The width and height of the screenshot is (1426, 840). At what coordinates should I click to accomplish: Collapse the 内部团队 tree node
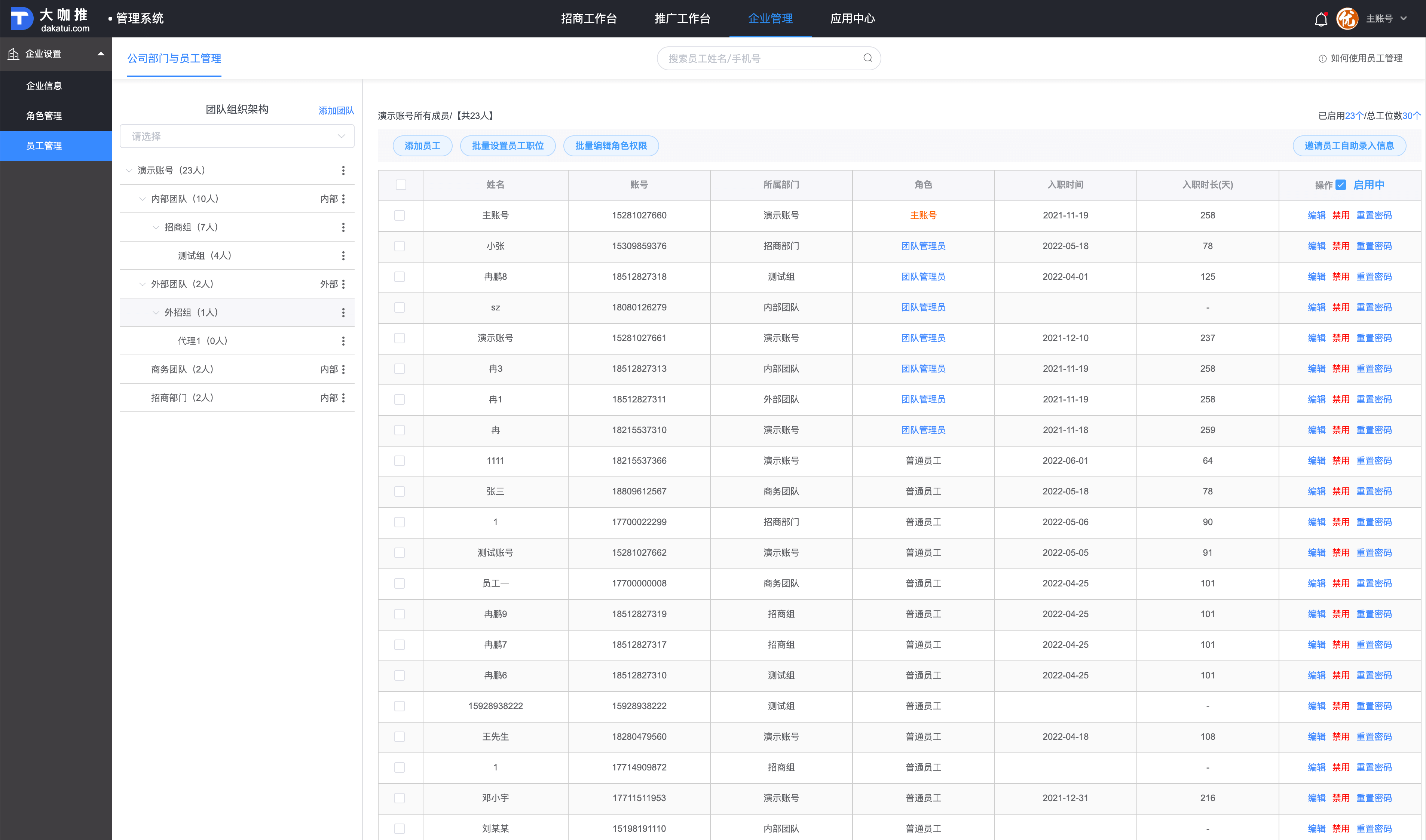click(x=142, y=199)
